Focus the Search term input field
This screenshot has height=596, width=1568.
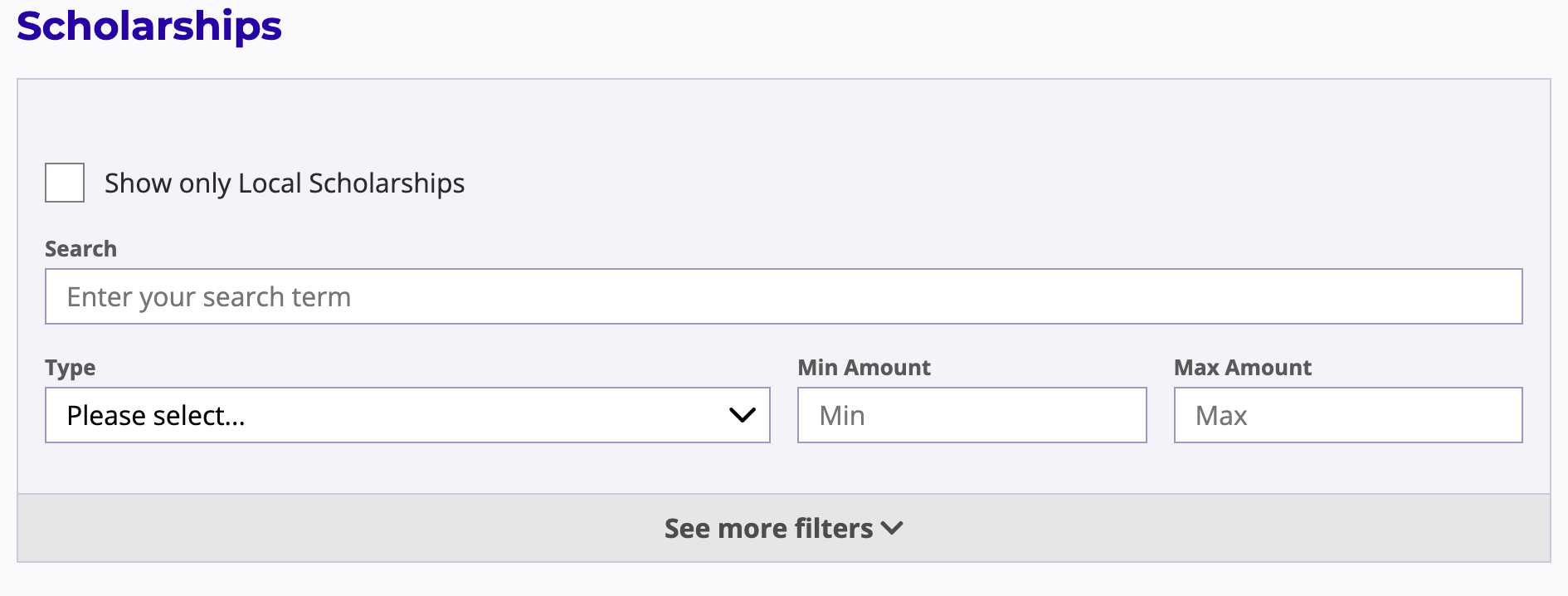[783, 296]
